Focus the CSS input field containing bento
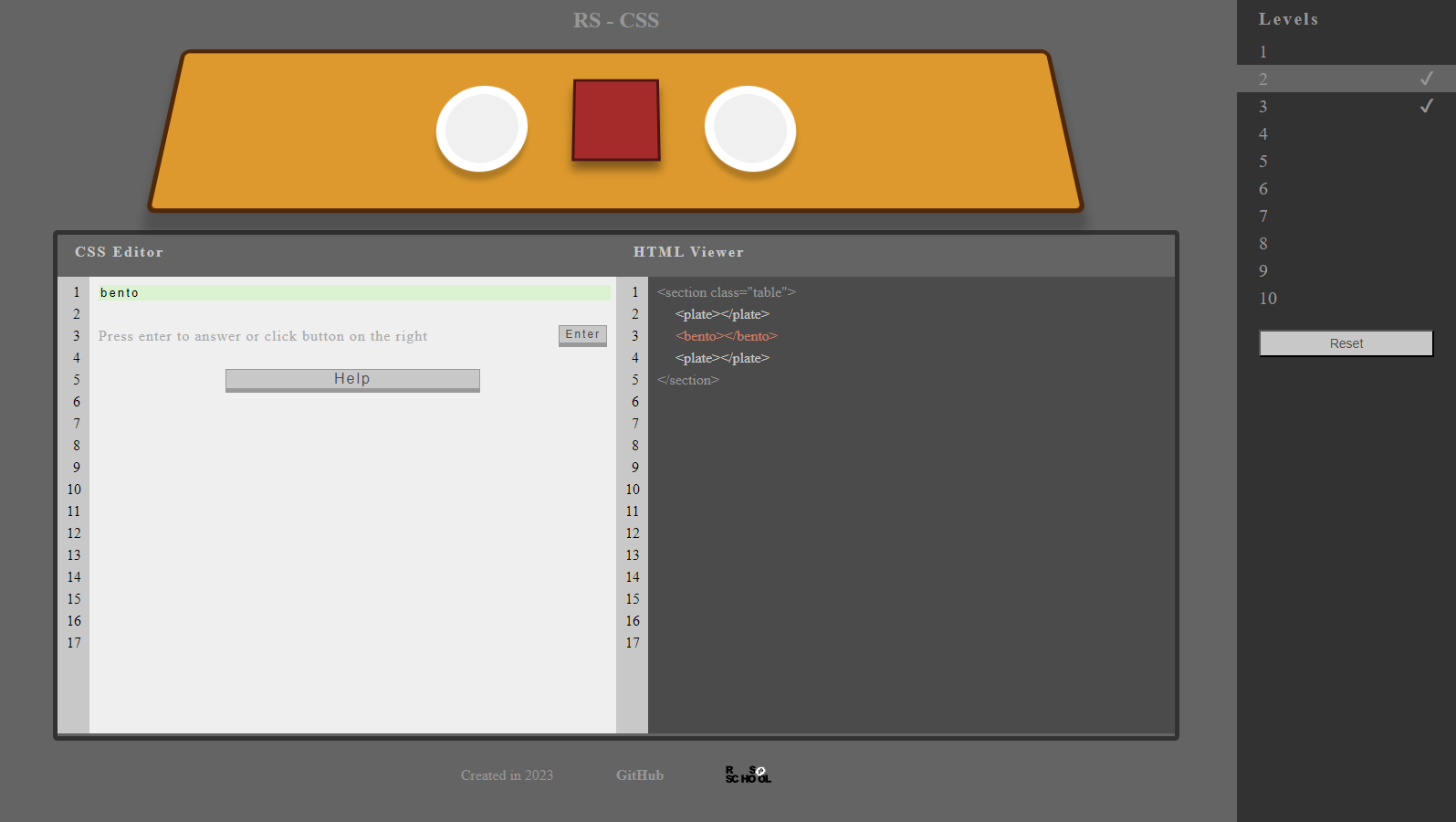This screenshot has width=1456, height=822. tap(354, 292)
